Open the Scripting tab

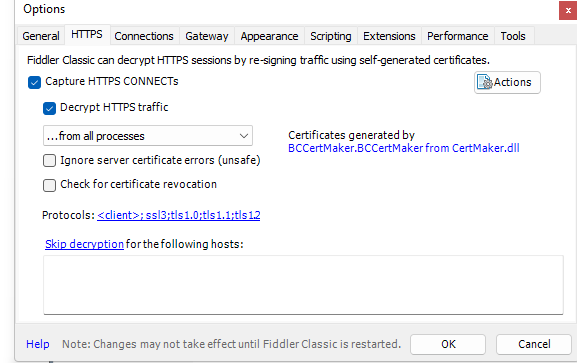tap(330, 36)
